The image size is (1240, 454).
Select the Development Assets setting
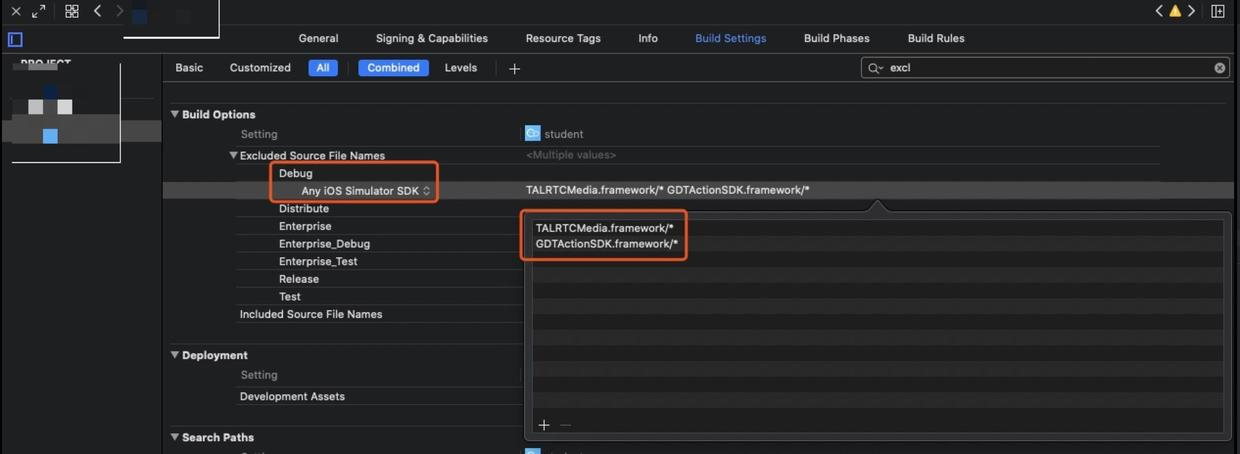[292, 396]
